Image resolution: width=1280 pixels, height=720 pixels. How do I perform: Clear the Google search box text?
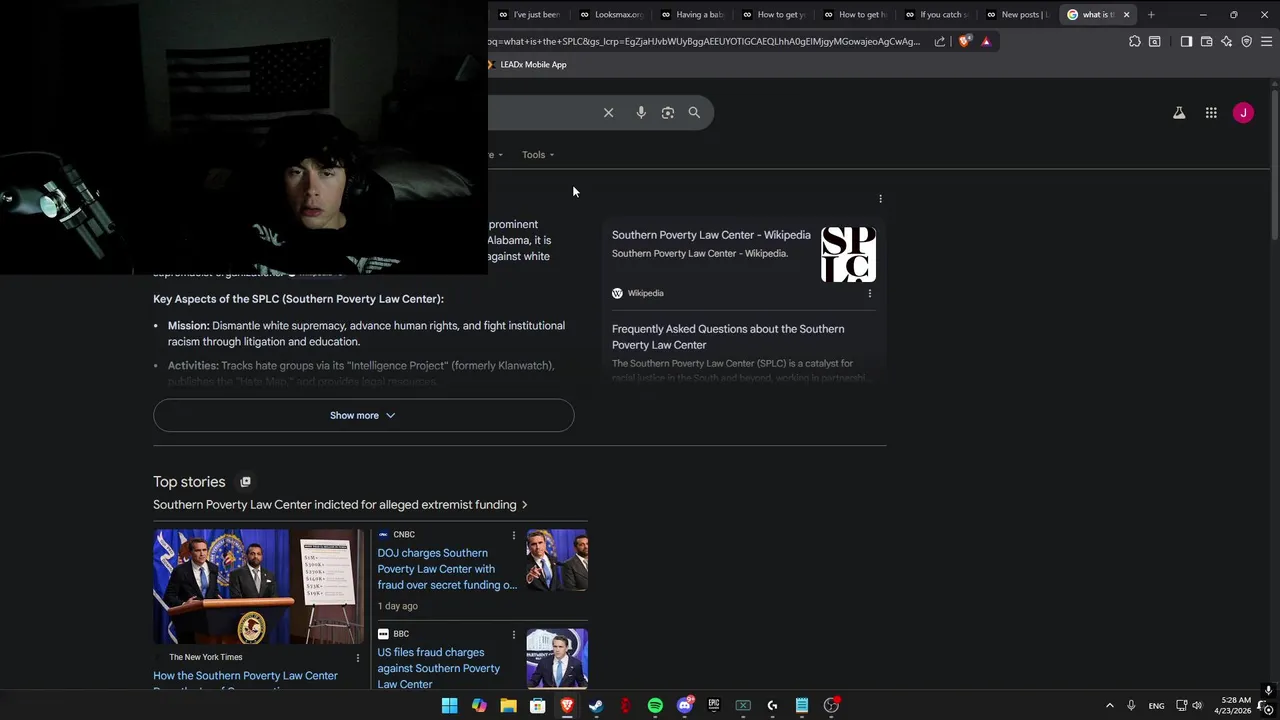608,113
